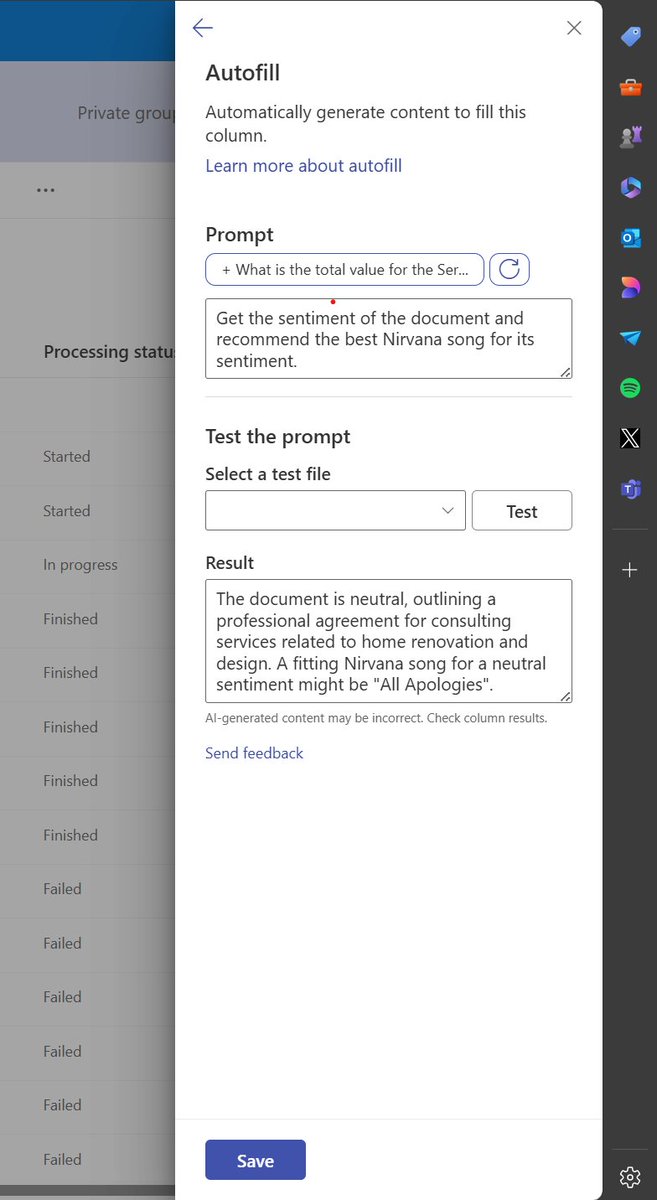Select the In progress status cell
The height and width of the screenshot is (1200, 657).
[x=80, y=565]
